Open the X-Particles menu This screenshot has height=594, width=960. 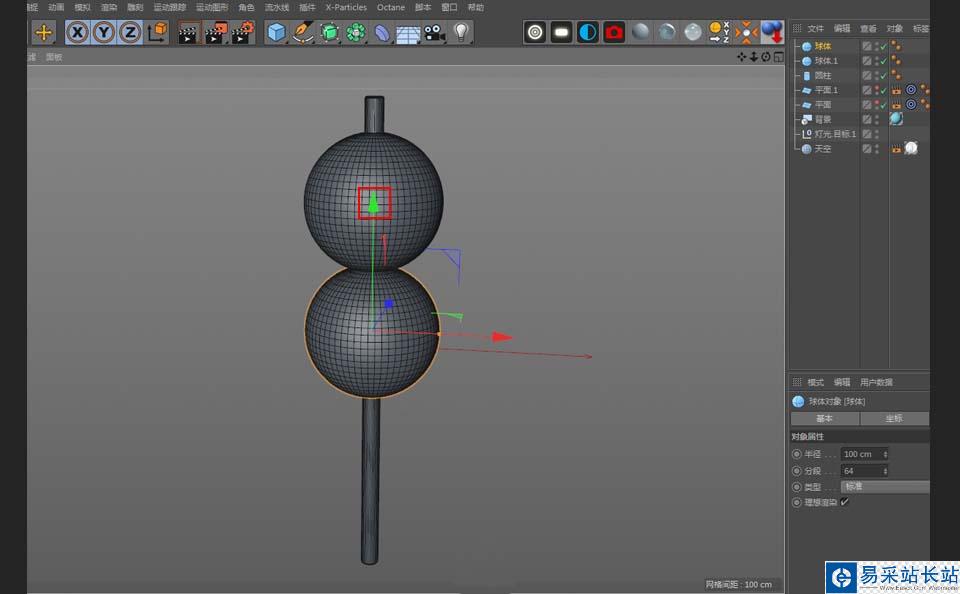pyautogui.click(x=346, y=7)
